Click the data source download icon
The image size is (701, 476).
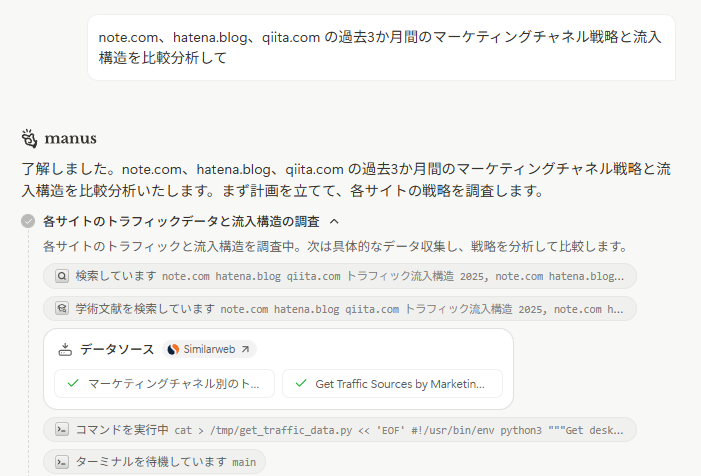click(x=66, y=349)
